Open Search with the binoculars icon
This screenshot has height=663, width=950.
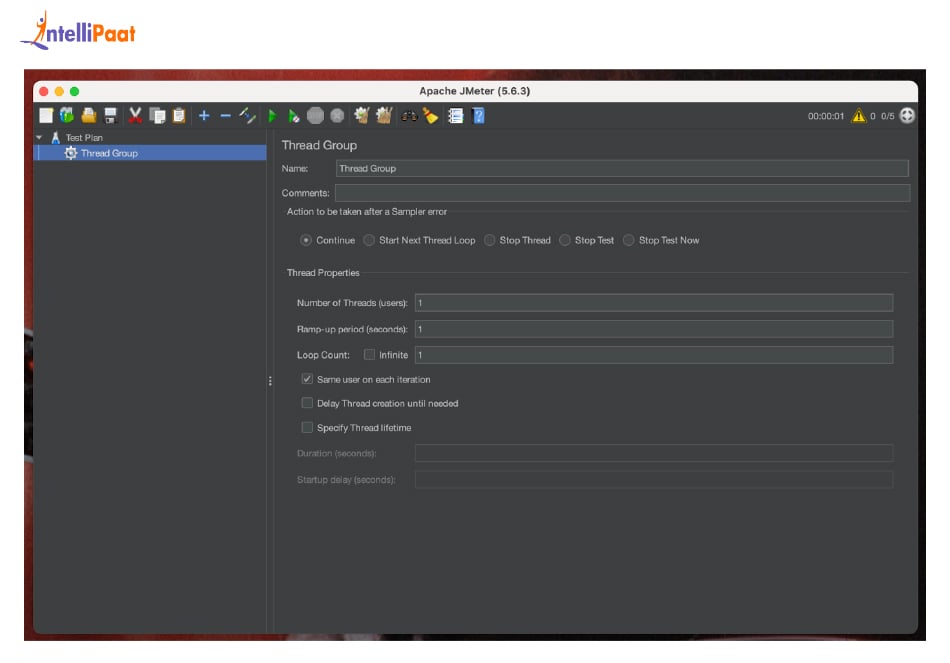tap(410, 116)
